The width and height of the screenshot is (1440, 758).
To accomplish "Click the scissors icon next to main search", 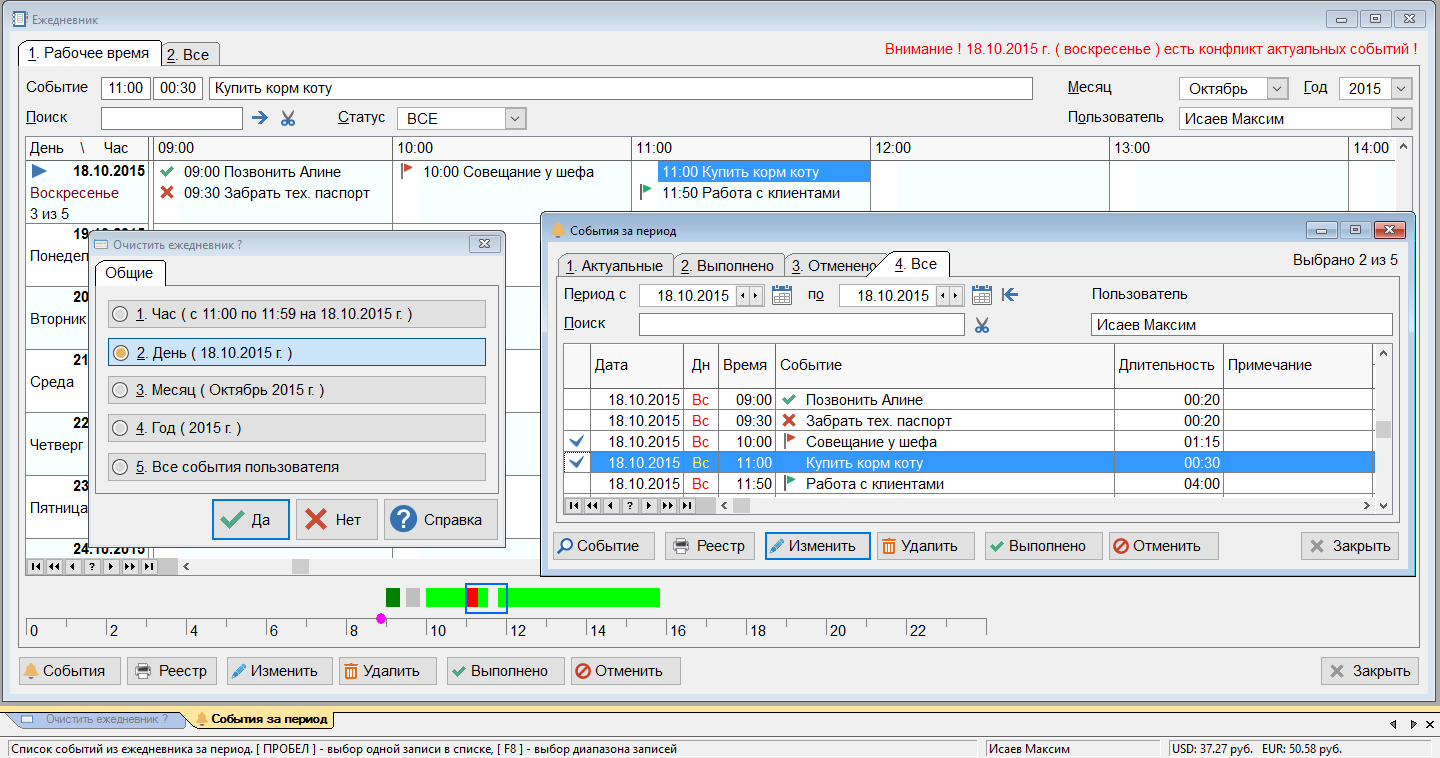I will coord(288,118).
